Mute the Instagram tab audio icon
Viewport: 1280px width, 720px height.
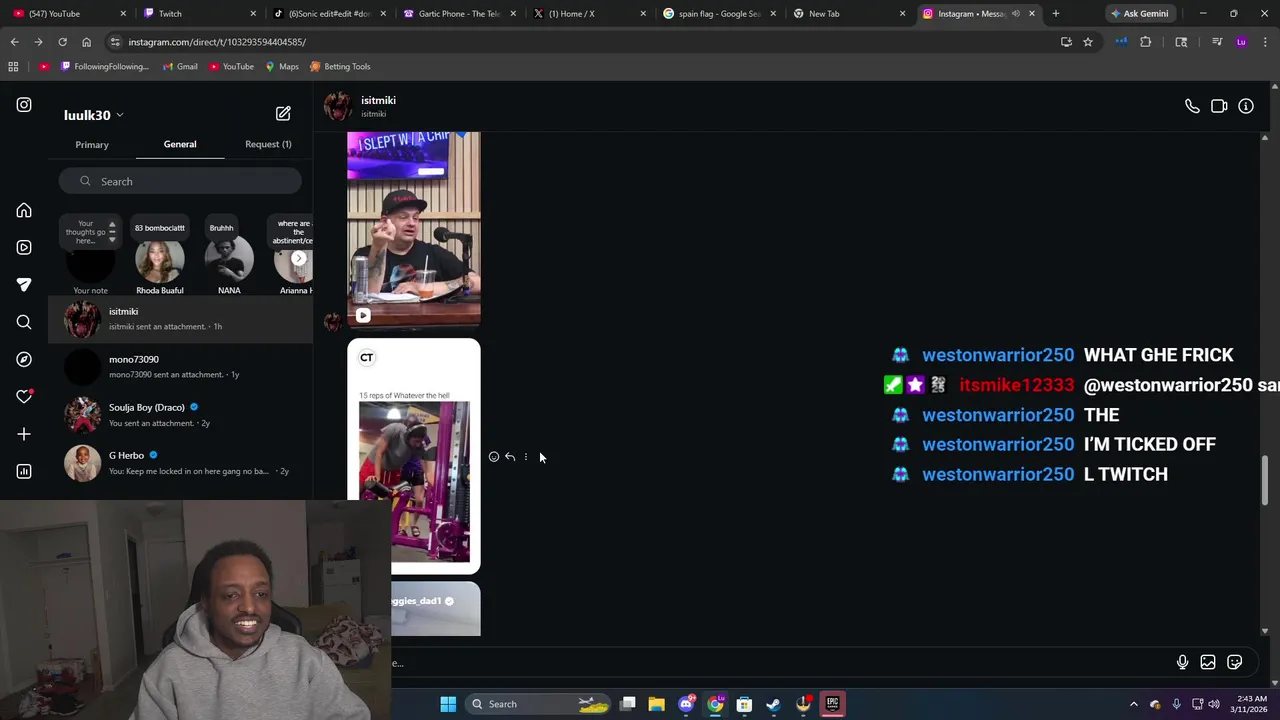1016,14
